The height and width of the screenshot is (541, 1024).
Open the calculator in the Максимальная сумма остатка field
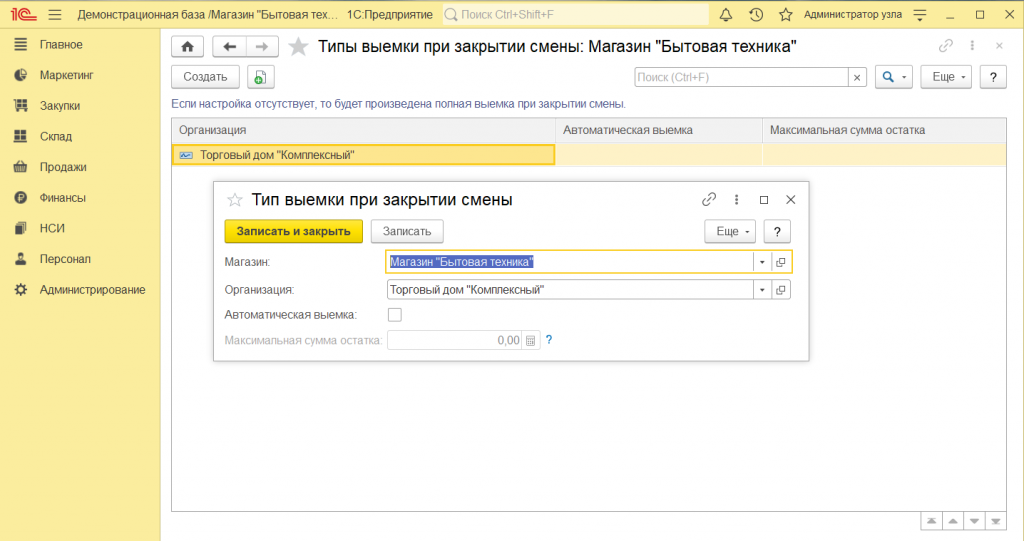pyautogui.click(x=531, y=340)
